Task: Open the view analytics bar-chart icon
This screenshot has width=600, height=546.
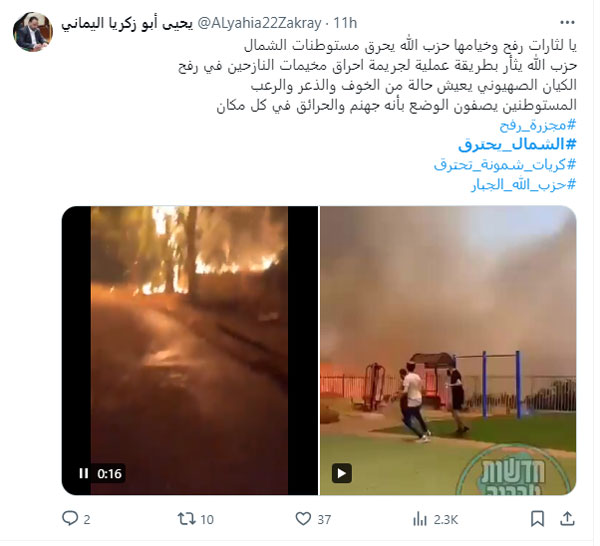Action: pyautogui.click(x=420, y=519)
